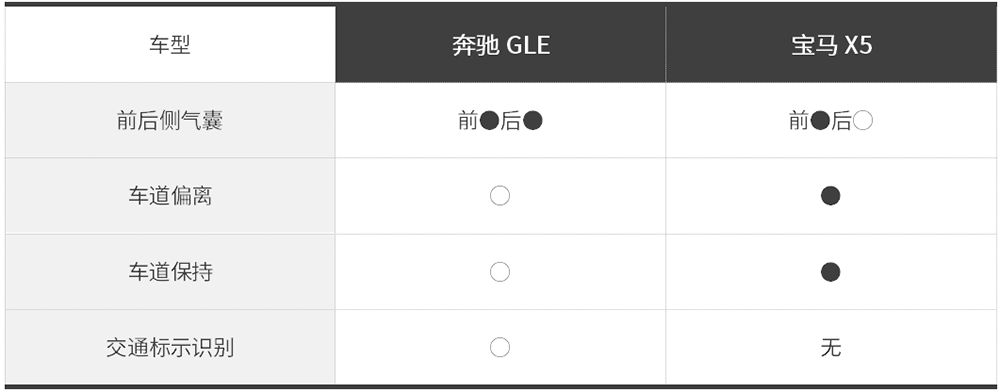Click hollow rear airbag circle under 宝马 X5
This screenshot has height=392, width=1000.
coord(863,120)
